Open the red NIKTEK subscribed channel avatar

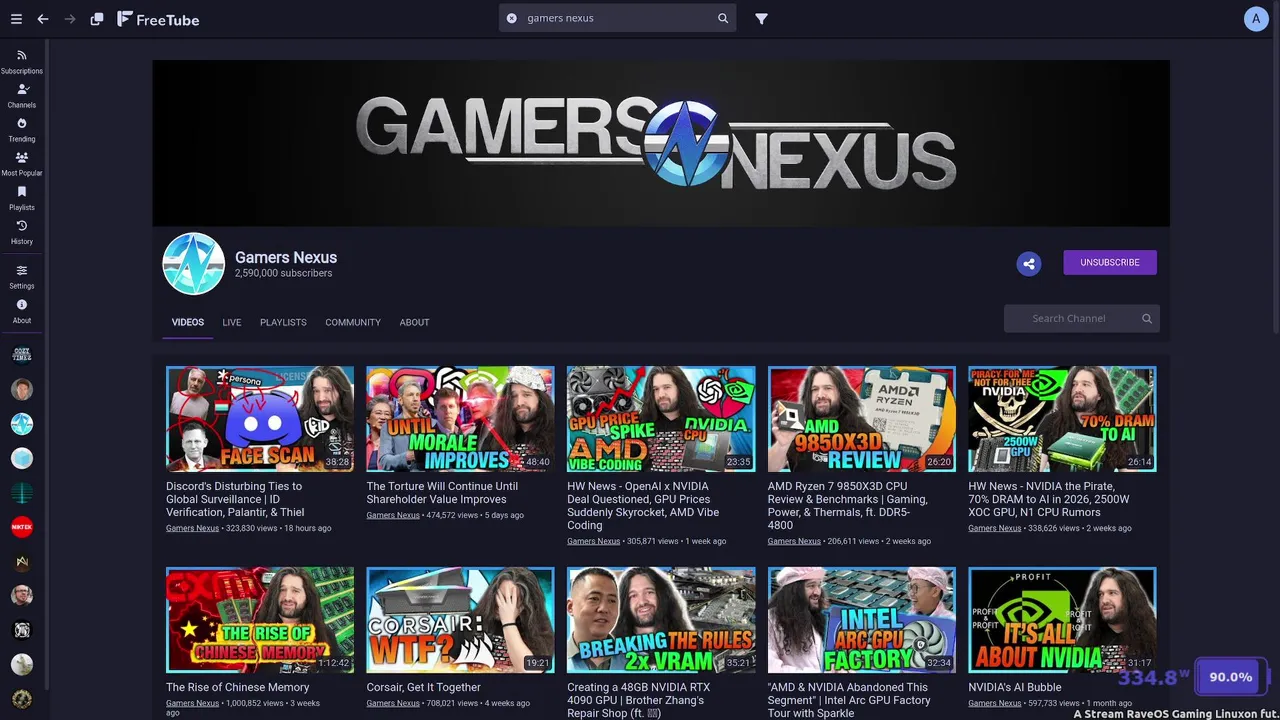(x=22, y=527)
